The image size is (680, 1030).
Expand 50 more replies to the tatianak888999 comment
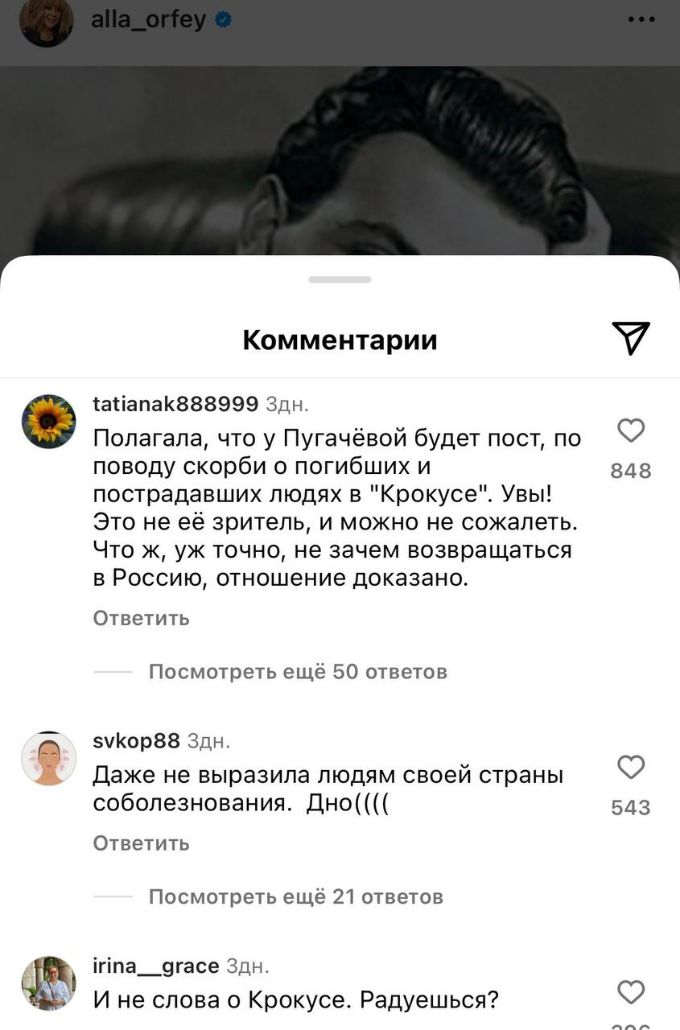[x=298, y=671]
